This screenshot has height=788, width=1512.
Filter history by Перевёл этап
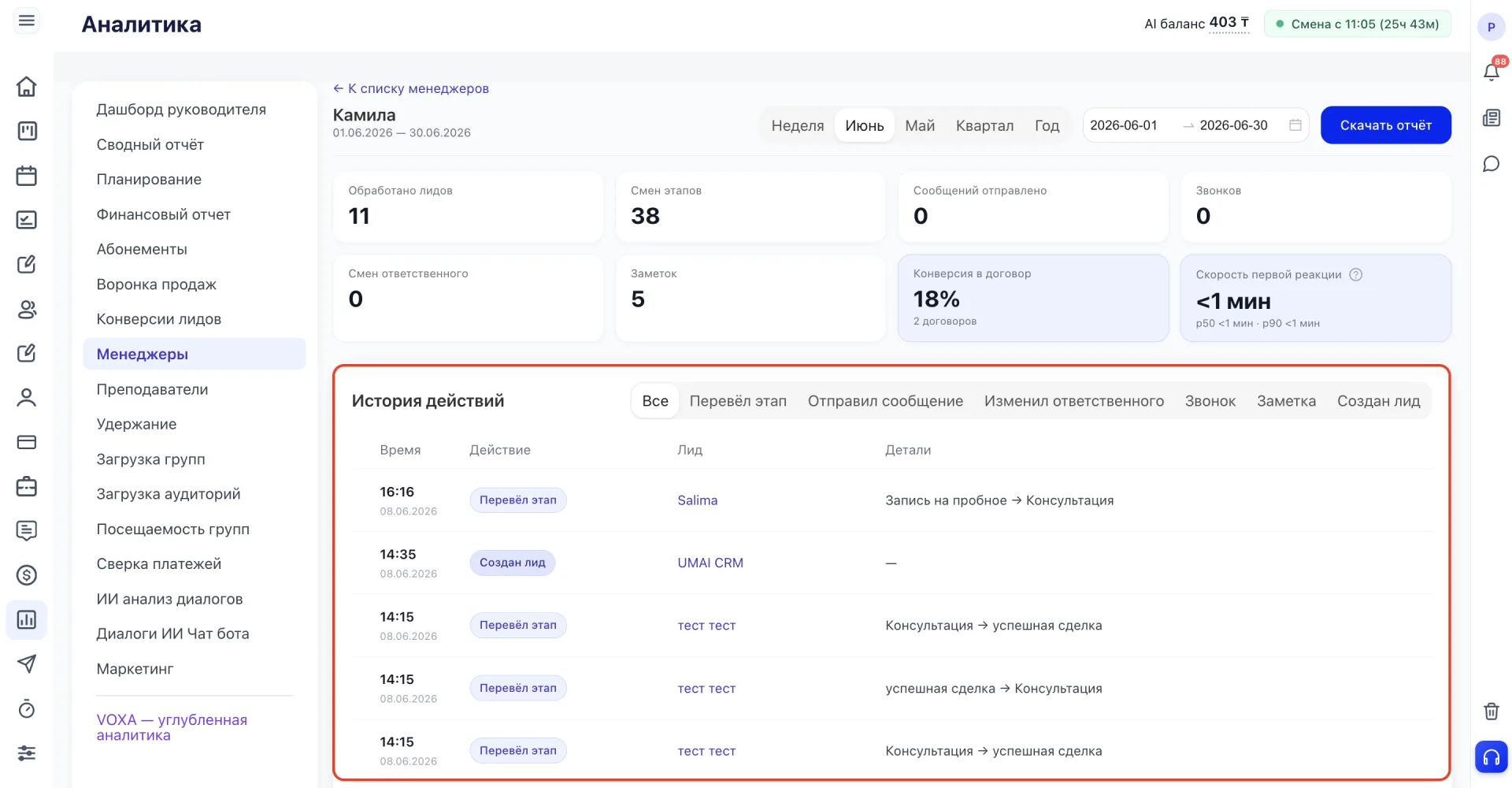[x=738, y=401]
